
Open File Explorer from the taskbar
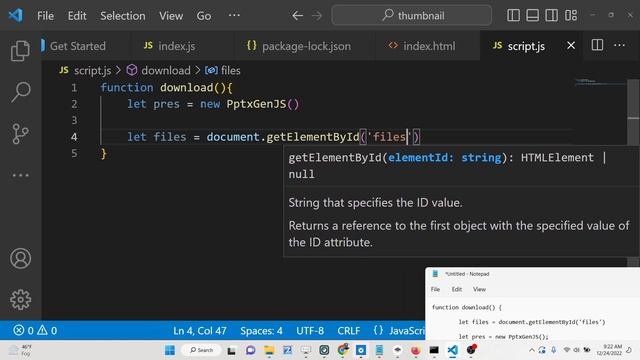tap(269, 350)
